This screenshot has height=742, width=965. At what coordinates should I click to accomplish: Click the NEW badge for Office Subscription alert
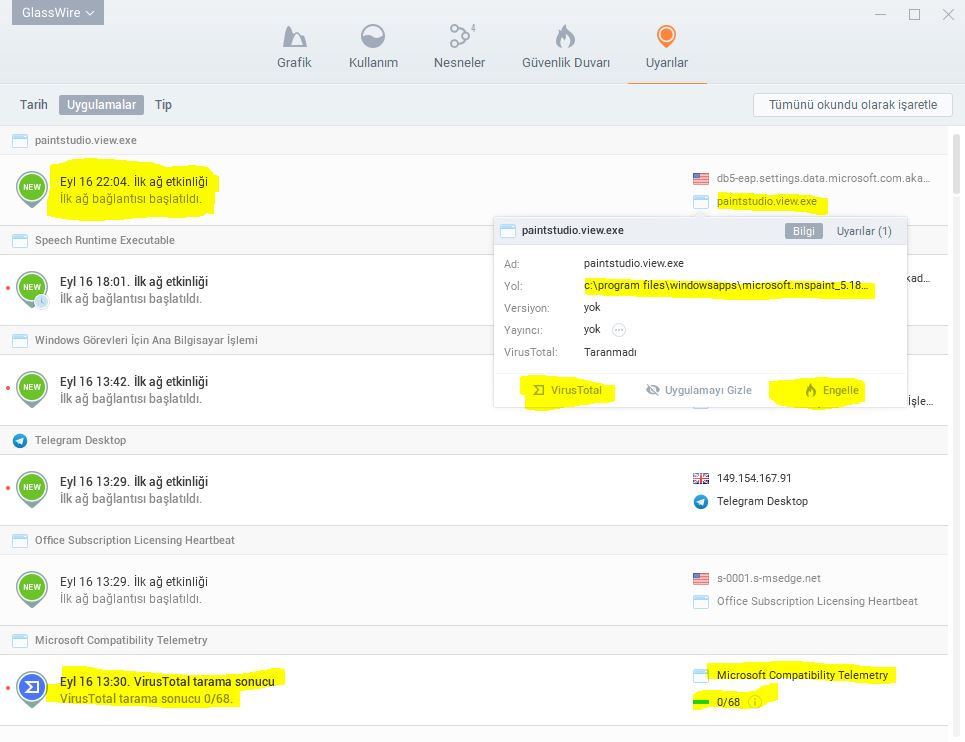click(32, 588)
